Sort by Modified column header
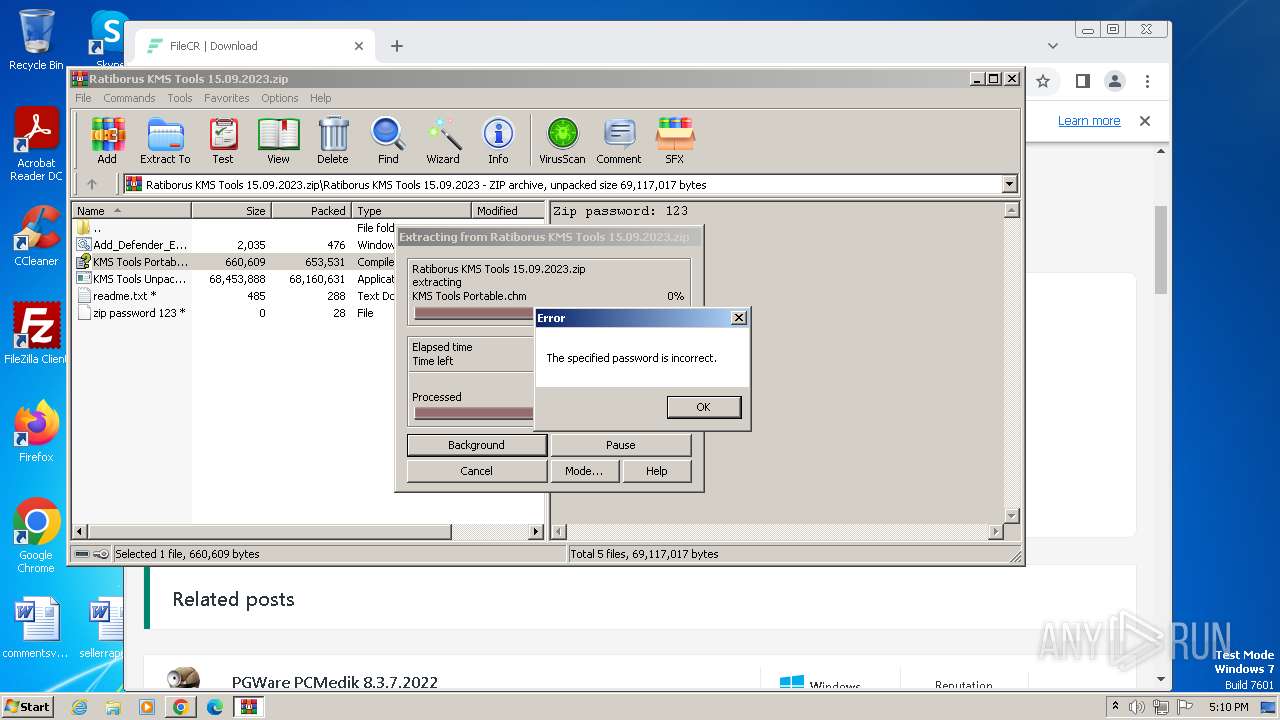Viewport: 1280px width, 720px height. [507, 211]
